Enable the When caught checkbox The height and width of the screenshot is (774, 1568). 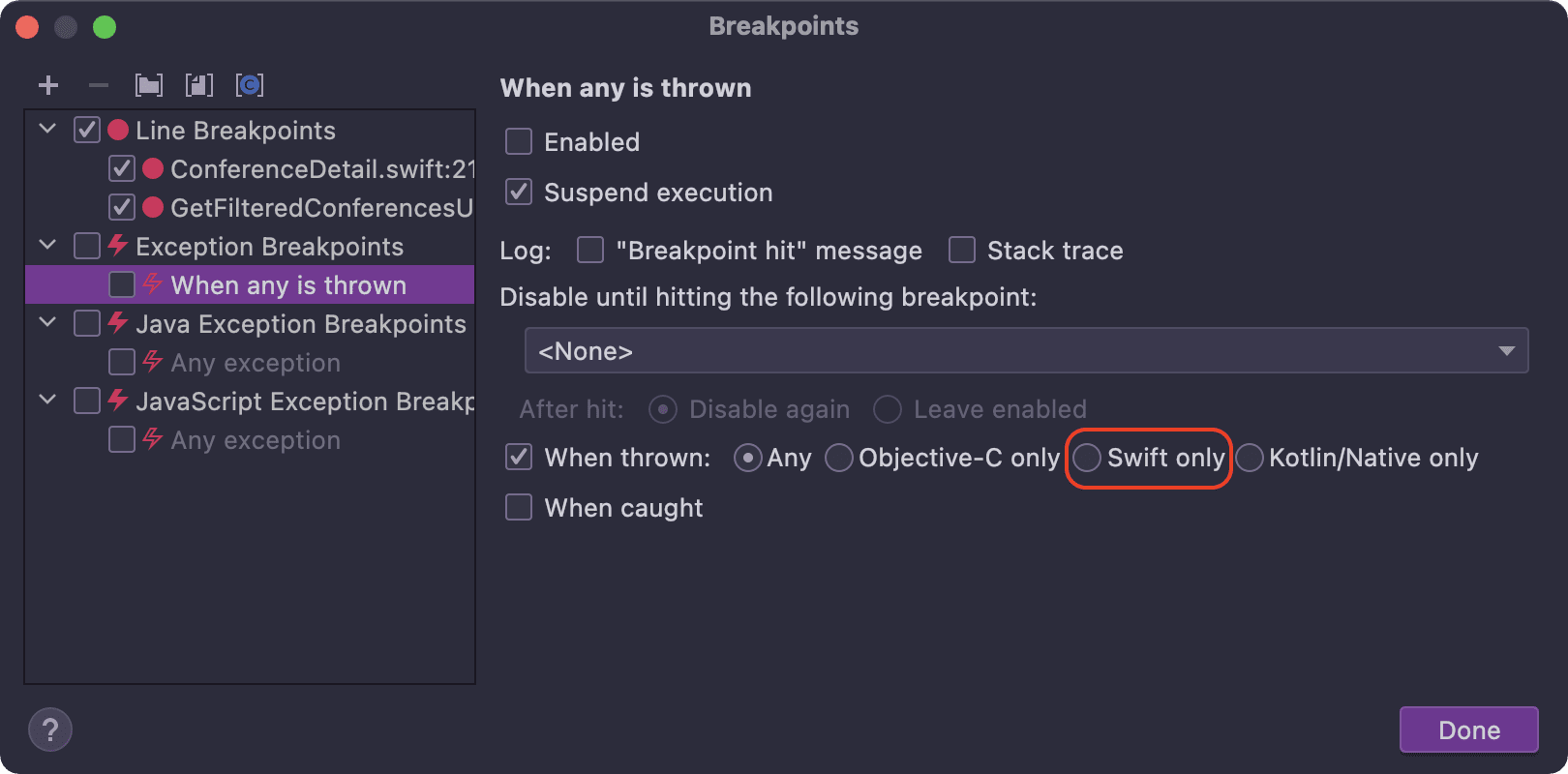(x=519, y=506)
